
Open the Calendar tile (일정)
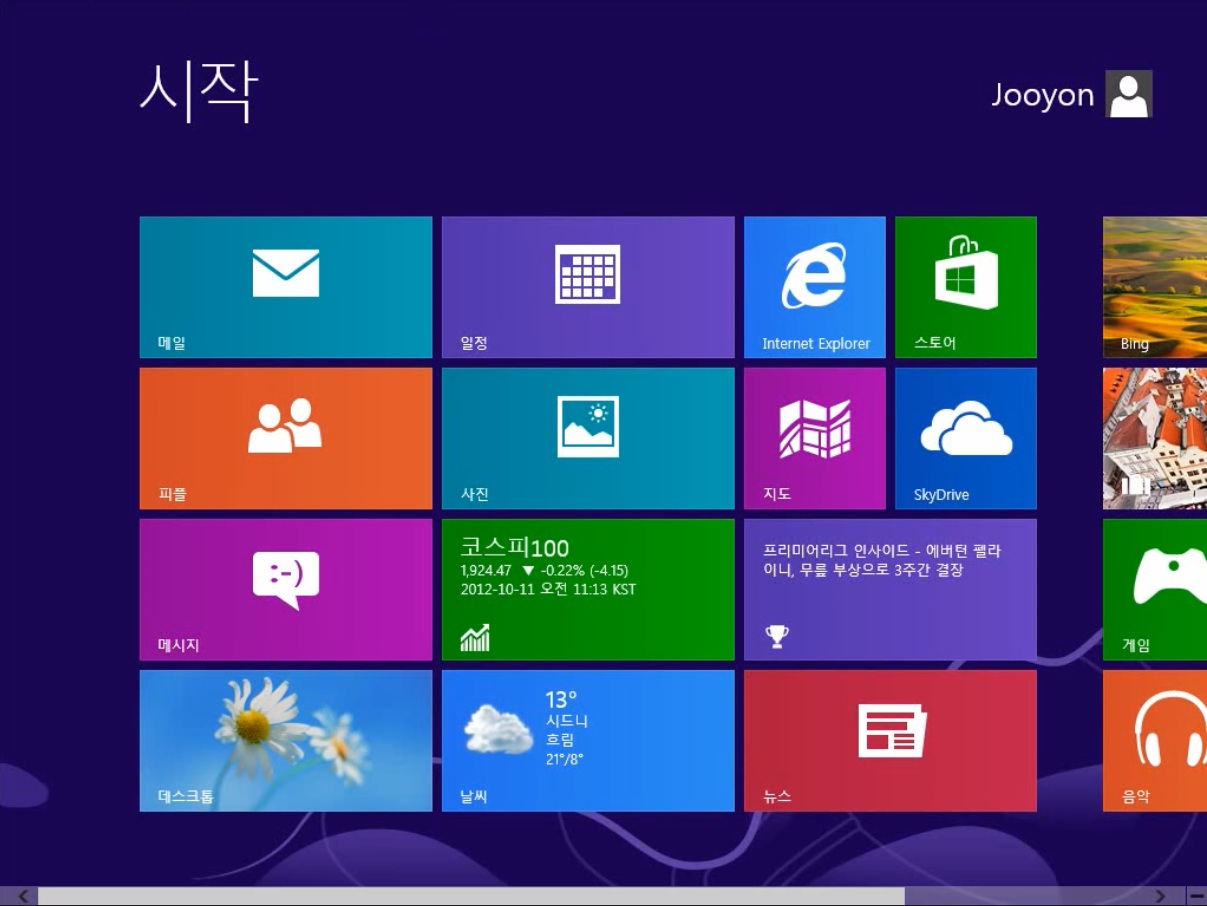[588, 287]
